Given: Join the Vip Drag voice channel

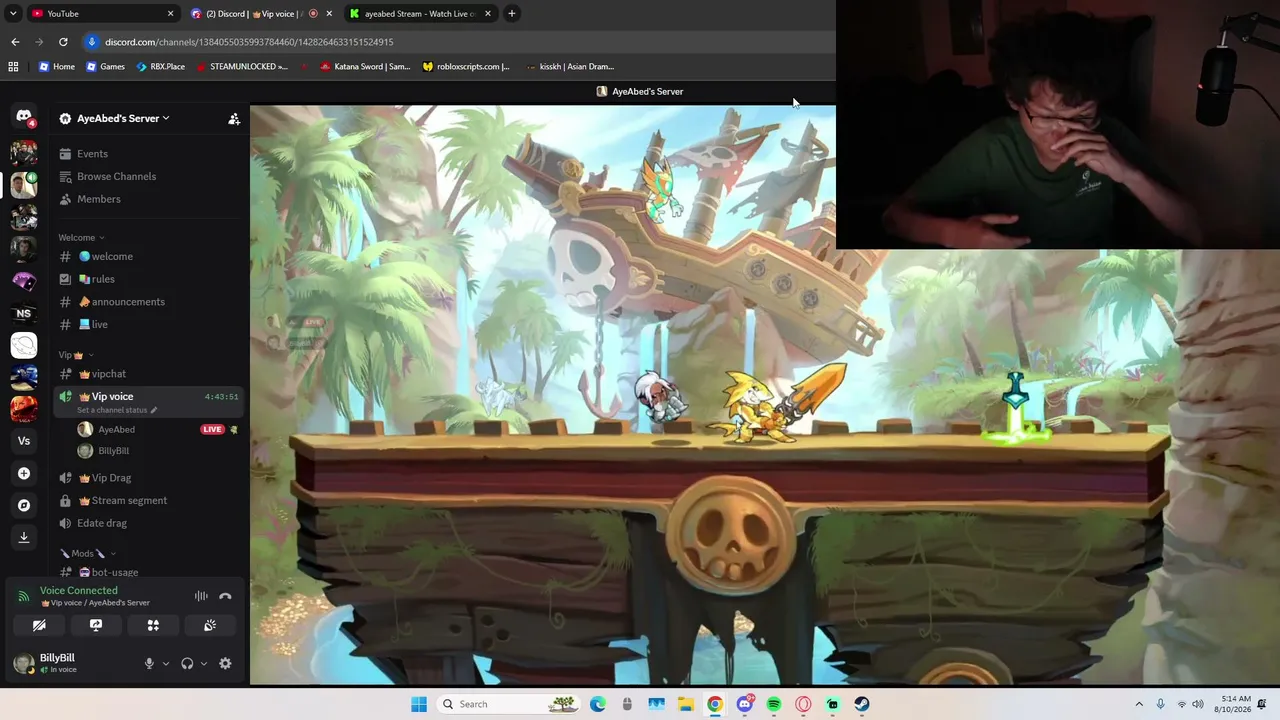Looking at the screenshot, I should click(x=149, y=478).
